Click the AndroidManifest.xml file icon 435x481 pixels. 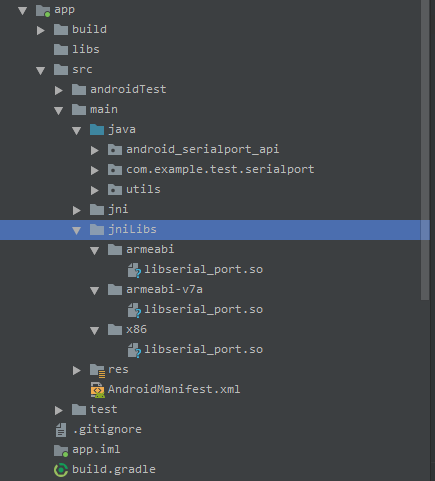(x=97, y=390)
